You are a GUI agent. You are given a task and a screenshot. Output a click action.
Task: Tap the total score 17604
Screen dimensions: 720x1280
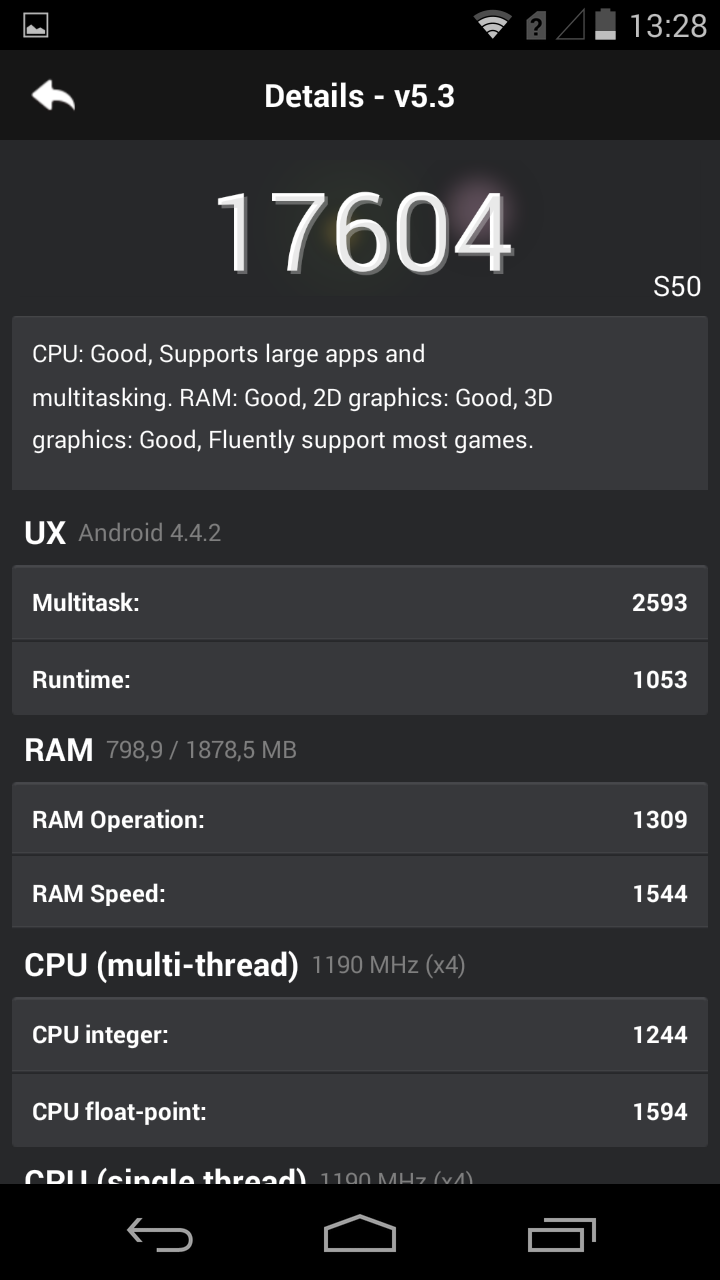[362, 234]
